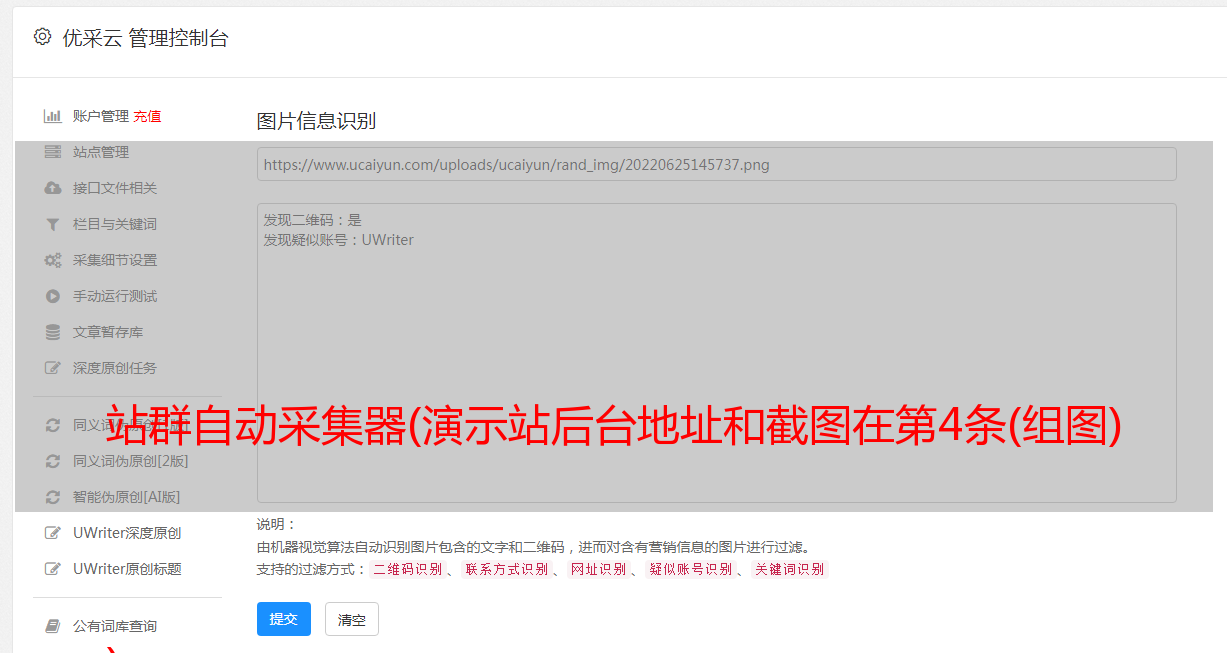Click the 图片信息识别 heading
Viewport: 1227px width, 653px height.
(x=316, y=121)
